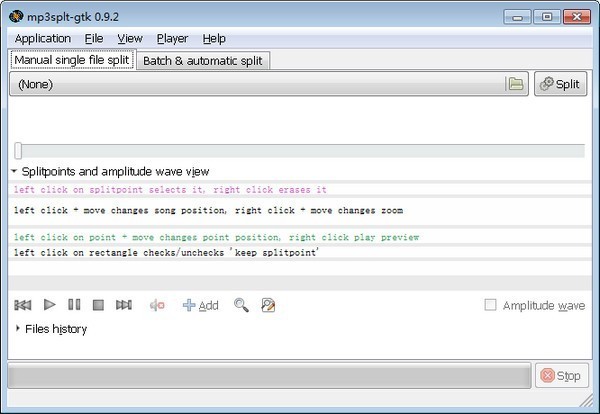Expand the Files history section
The height and width of the screenshot is (414, 600).
pos(18,328)
